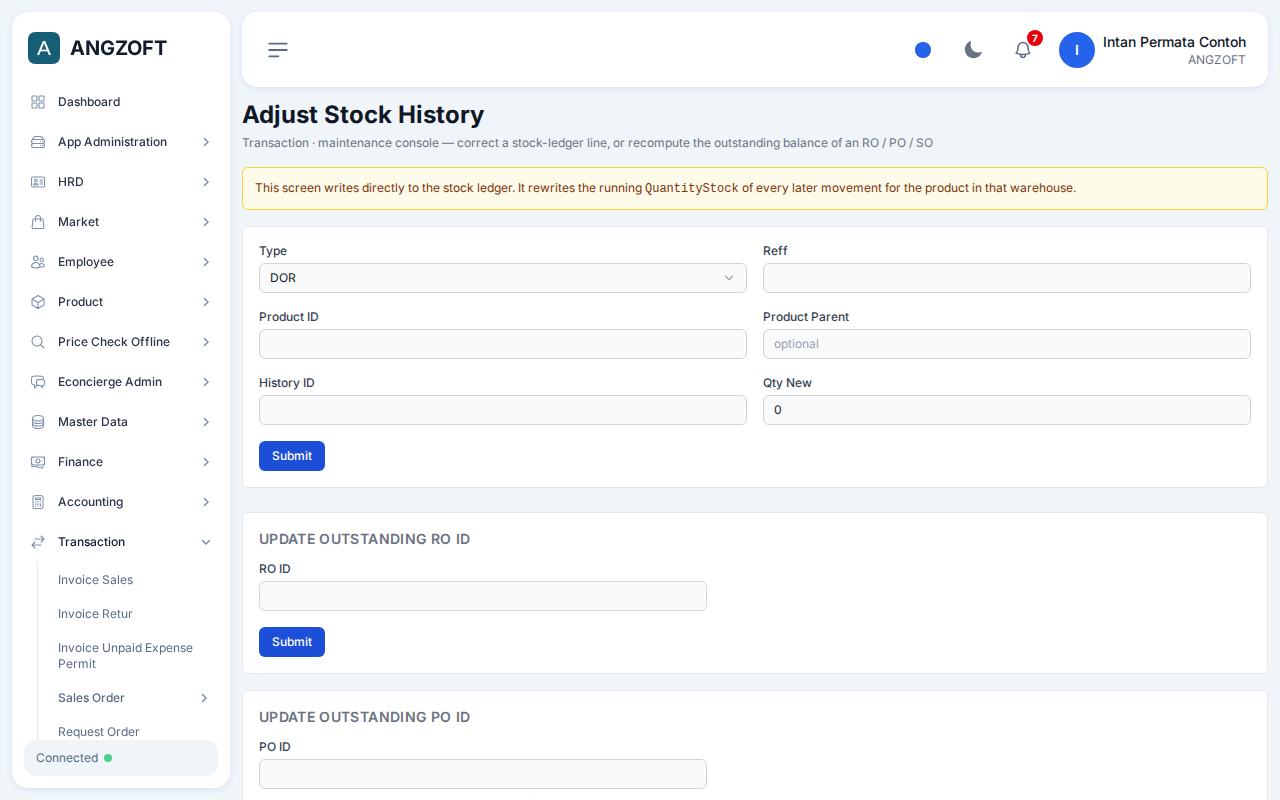The image size is (1280, 800).
Task: Click the Connected status indicator
Action: [x=121, y=758]
